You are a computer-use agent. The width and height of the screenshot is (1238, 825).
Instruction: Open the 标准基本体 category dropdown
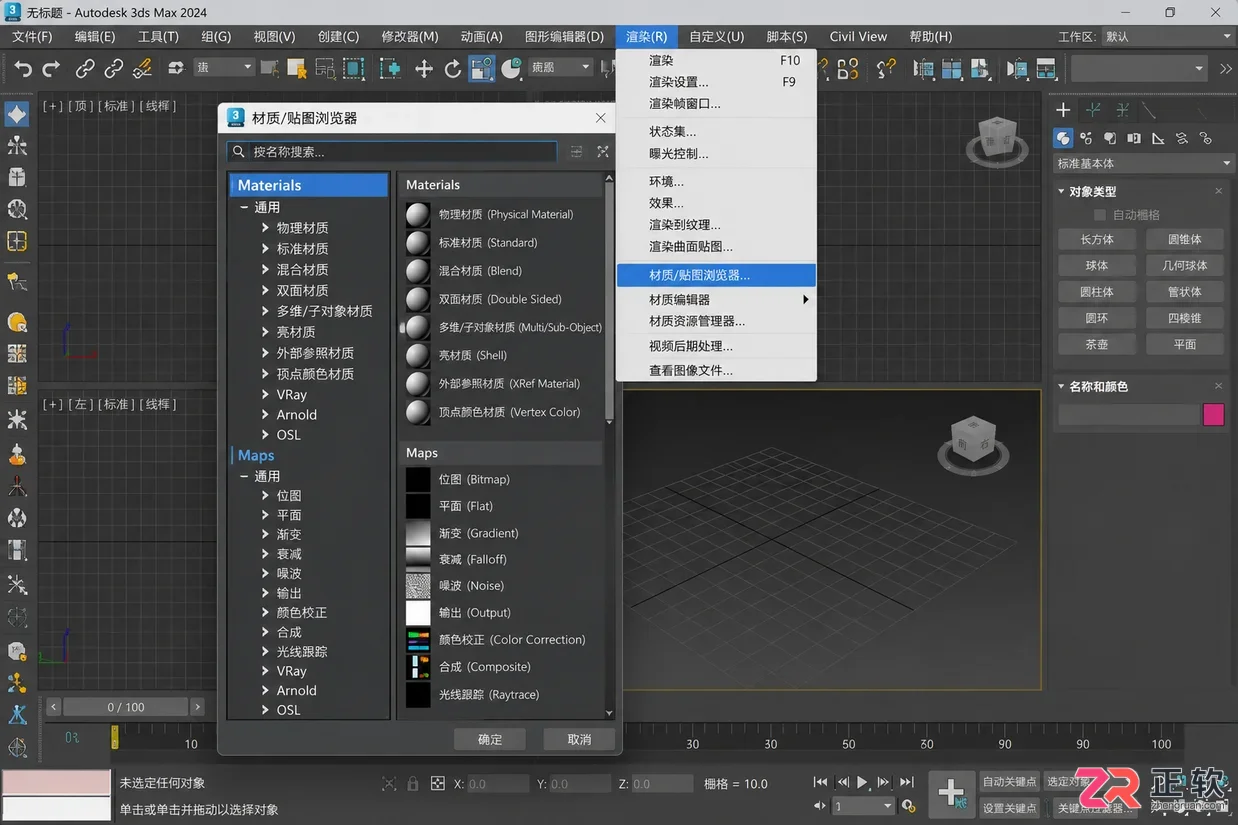tap(1145, 163)
